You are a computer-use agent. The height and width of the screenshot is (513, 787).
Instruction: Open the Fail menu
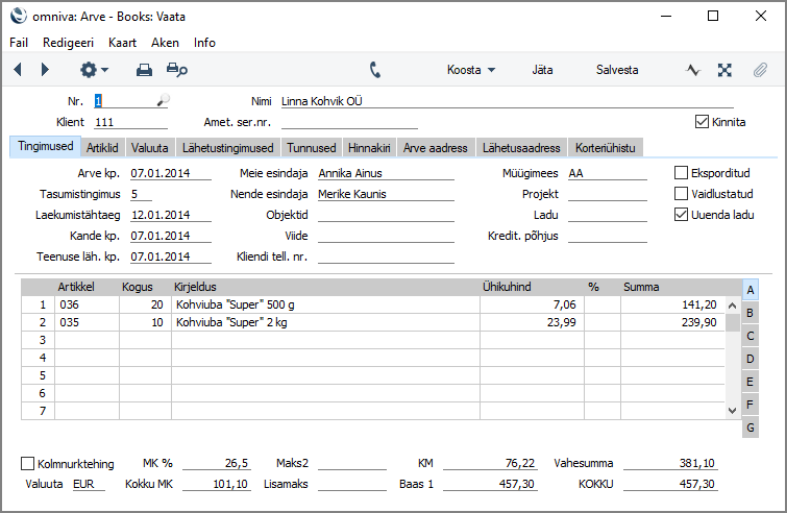[19, 43]
